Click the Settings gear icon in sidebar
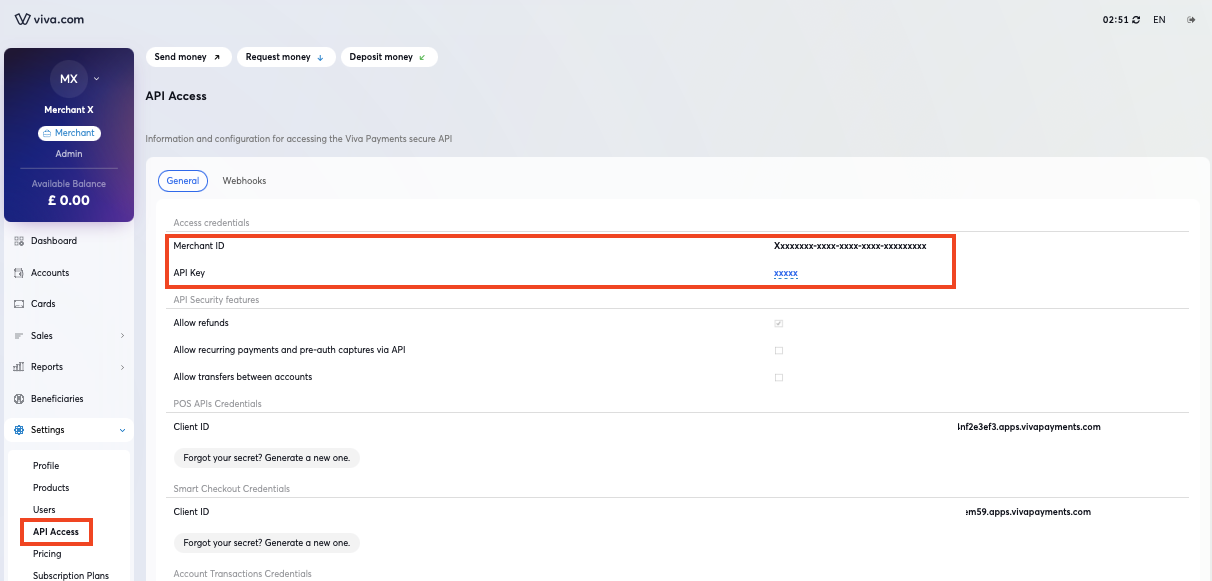This screenshot has width=1212, height=581. coord(18,429)
